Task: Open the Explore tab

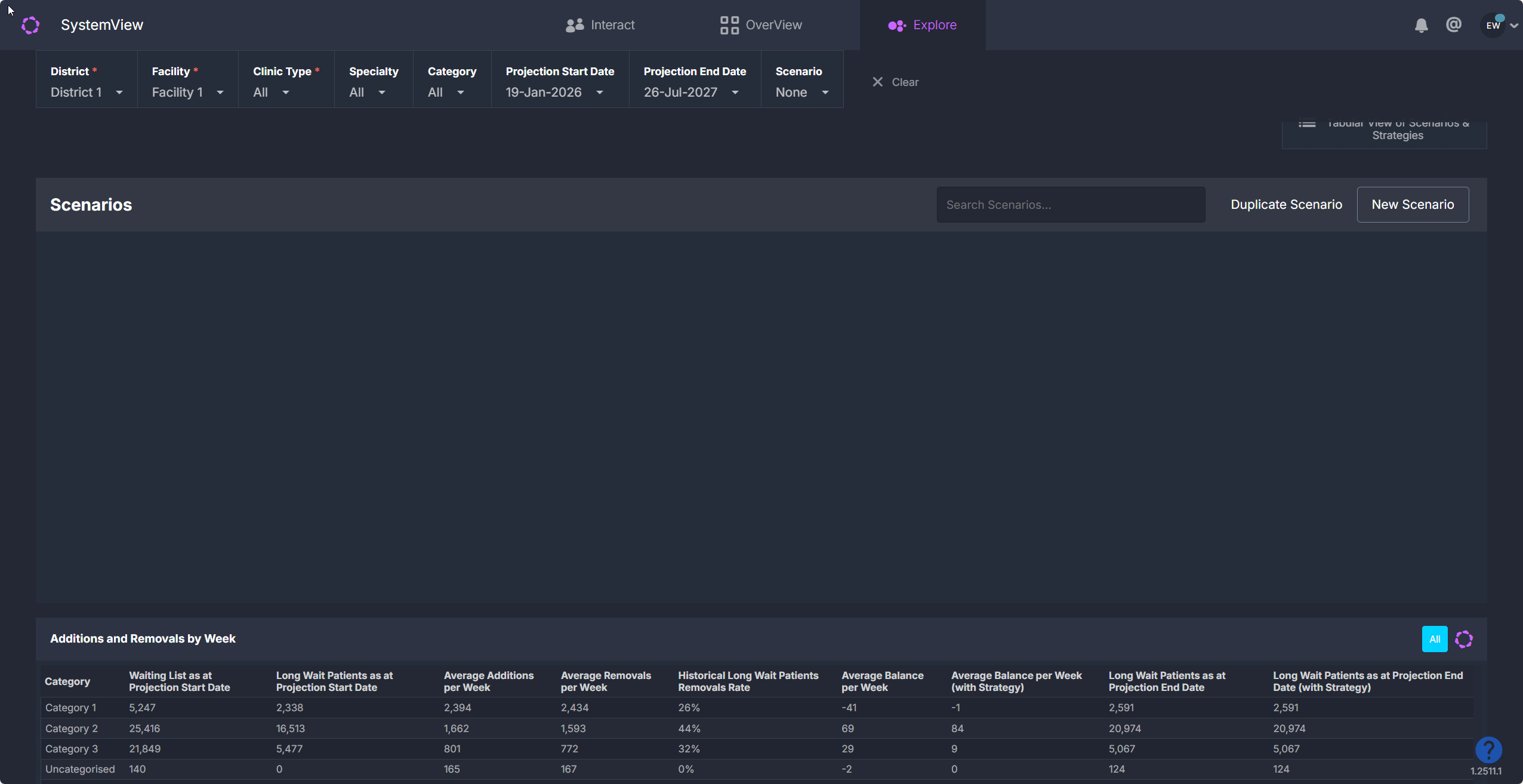Action: tap(922, 25)
